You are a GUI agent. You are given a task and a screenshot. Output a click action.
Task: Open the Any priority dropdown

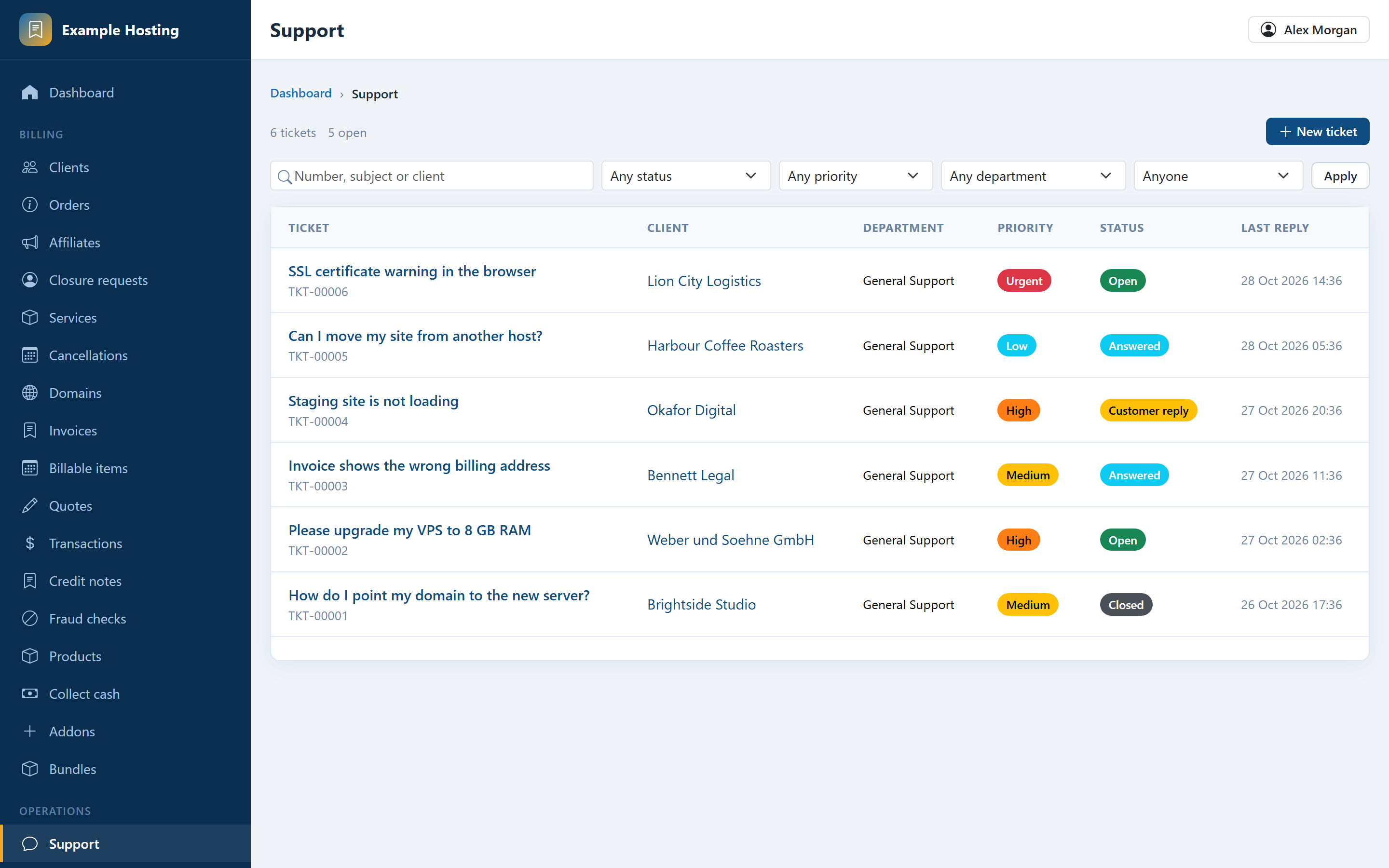tap(855, 176)
